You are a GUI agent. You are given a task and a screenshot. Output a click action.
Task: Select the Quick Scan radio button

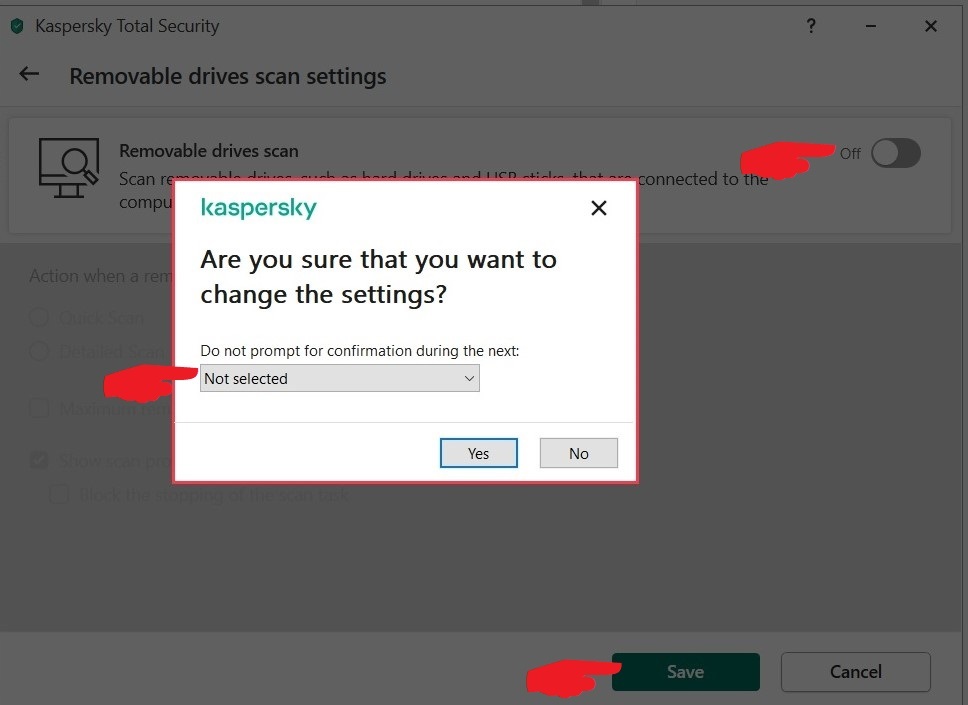(39, 317)
